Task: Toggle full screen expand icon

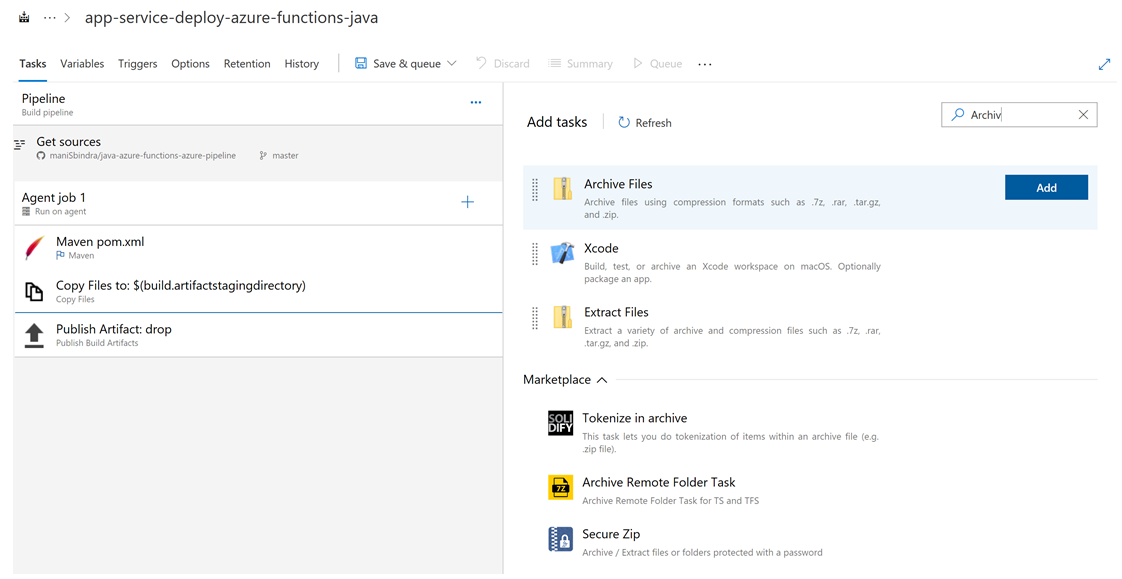Action: pyautogui.click(x=1104, y=64)
